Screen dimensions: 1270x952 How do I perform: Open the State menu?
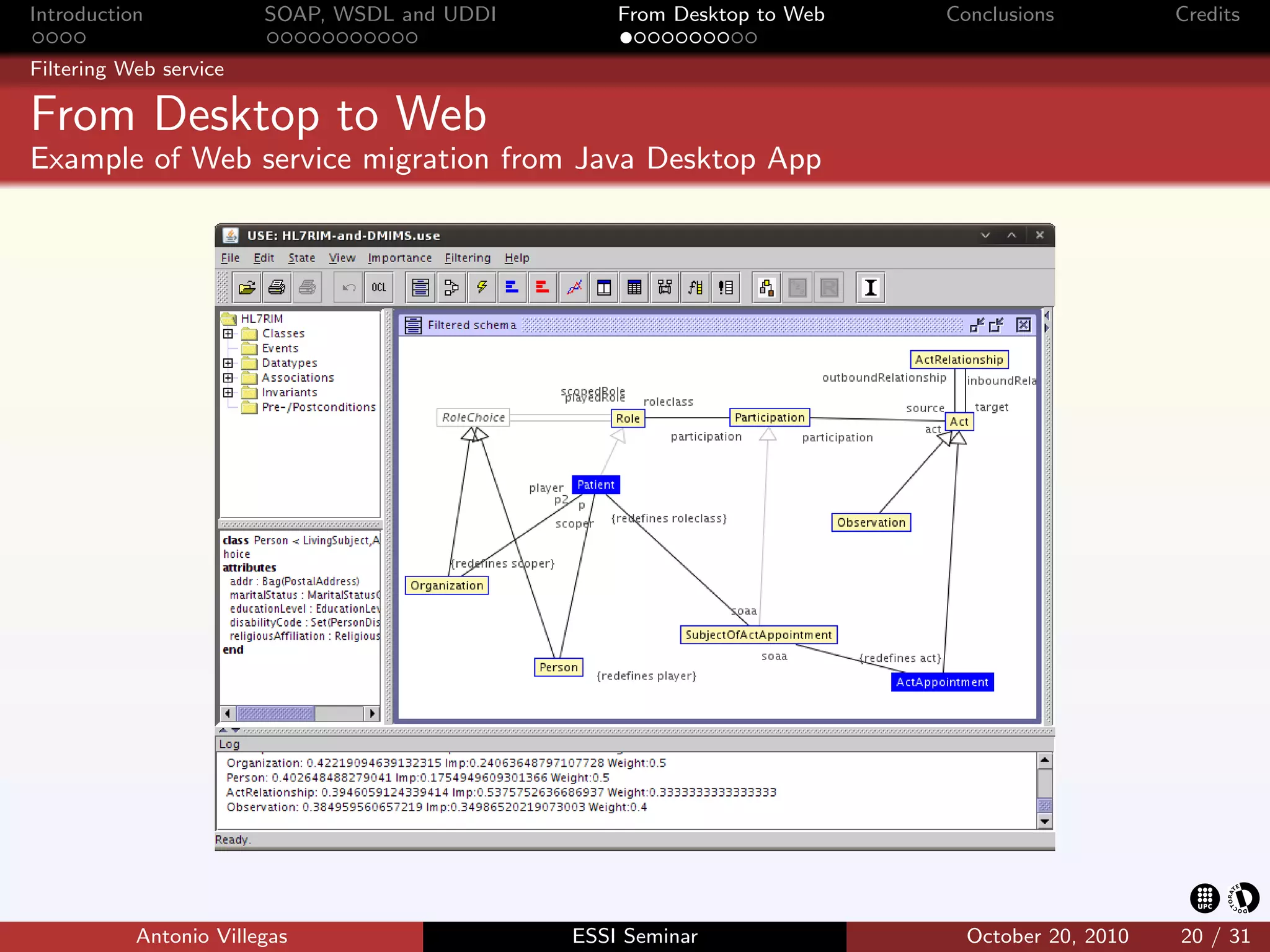coord(301,258)
